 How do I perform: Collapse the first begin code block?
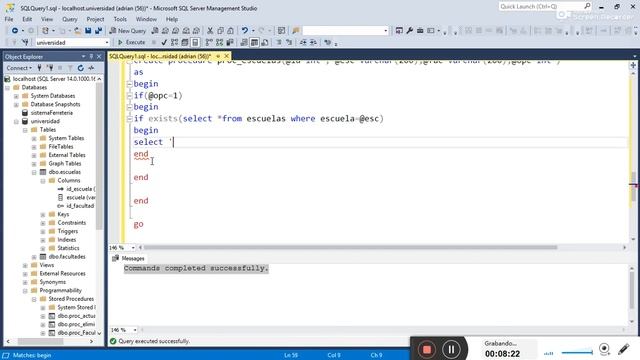129,84
